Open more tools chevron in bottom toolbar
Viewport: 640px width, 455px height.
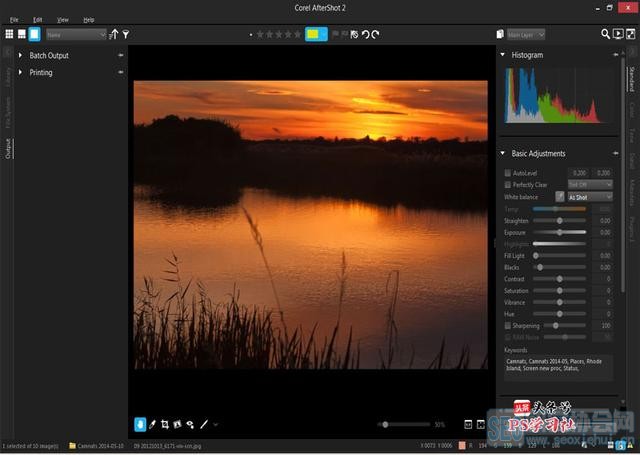216,425
